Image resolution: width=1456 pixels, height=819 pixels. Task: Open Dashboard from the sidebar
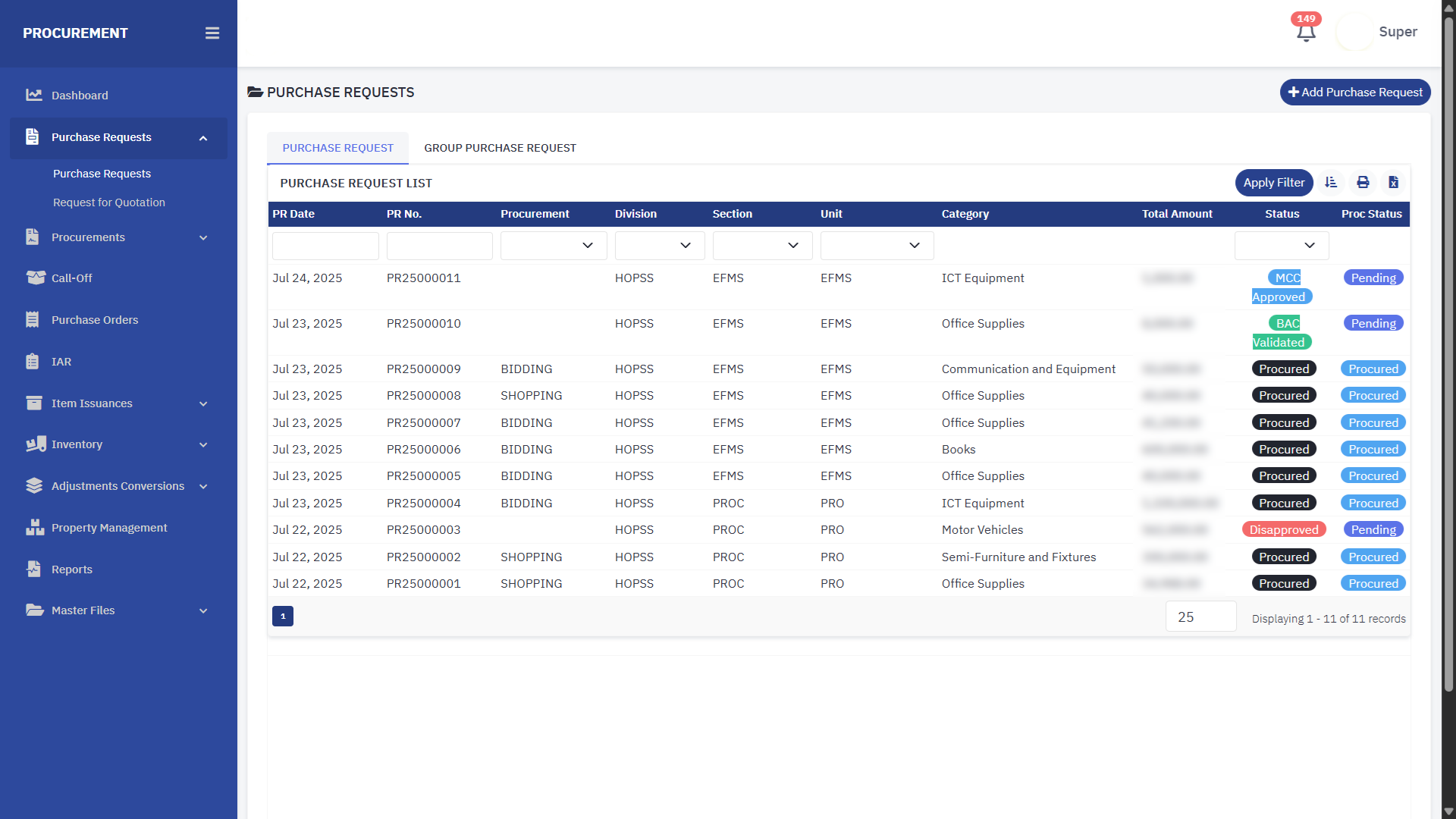pyautogui.click(x=80, y=96)
